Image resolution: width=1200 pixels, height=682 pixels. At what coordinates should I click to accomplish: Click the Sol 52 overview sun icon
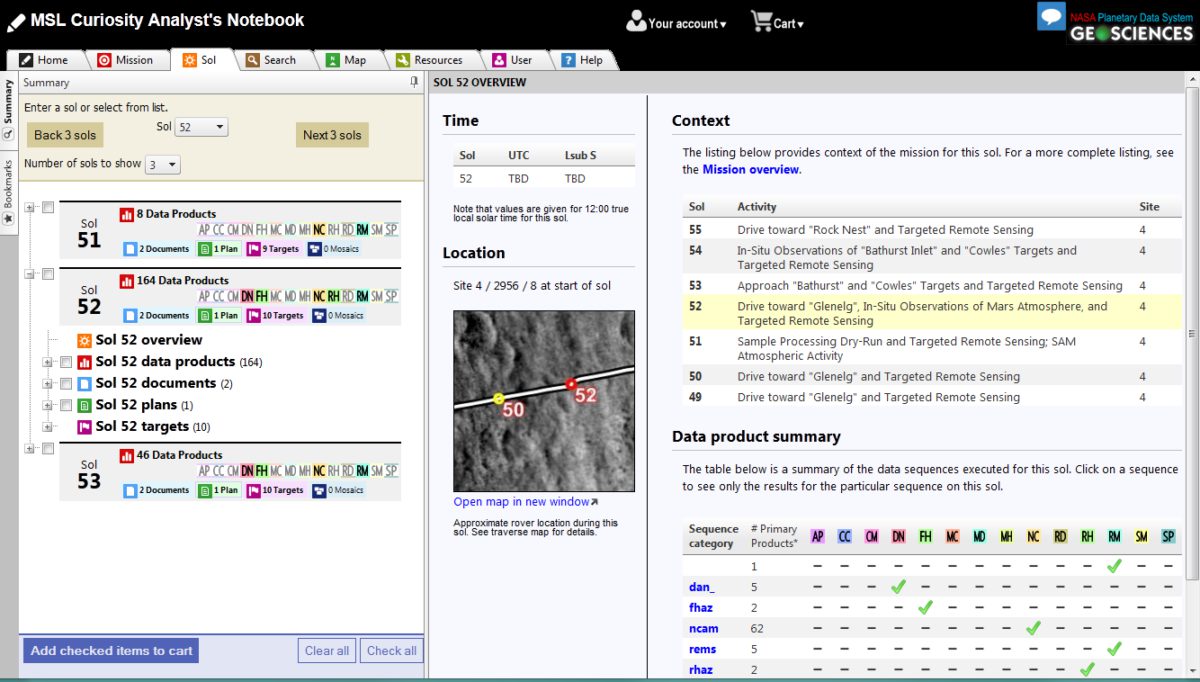point(85,341)
